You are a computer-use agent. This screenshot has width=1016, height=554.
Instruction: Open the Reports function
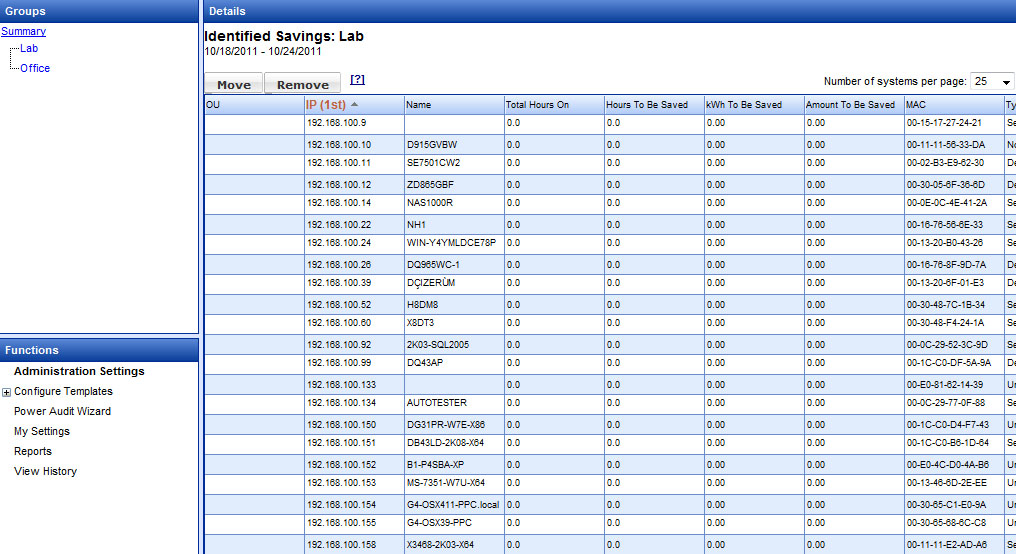(x=33, y=451)
